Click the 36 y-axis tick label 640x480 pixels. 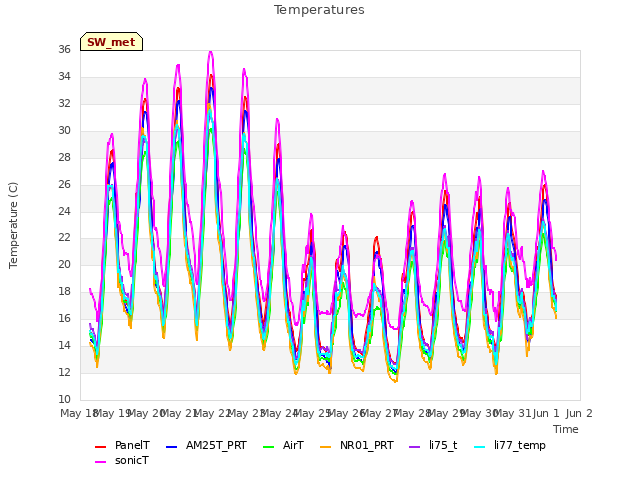tap(64, 49)
